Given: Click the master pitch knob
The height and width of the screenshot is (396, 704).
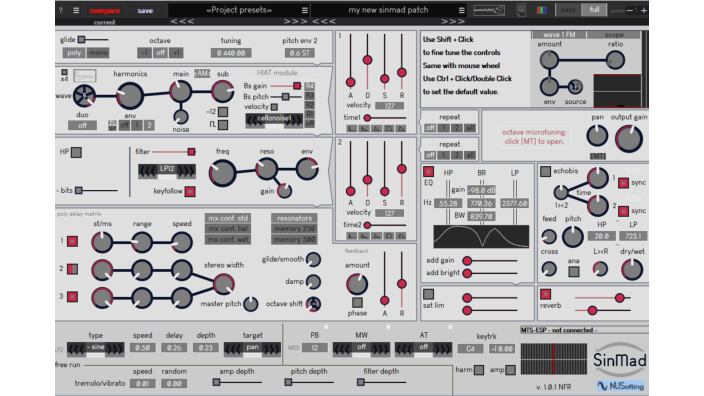Looking at the screenshot, I should 251,304.
